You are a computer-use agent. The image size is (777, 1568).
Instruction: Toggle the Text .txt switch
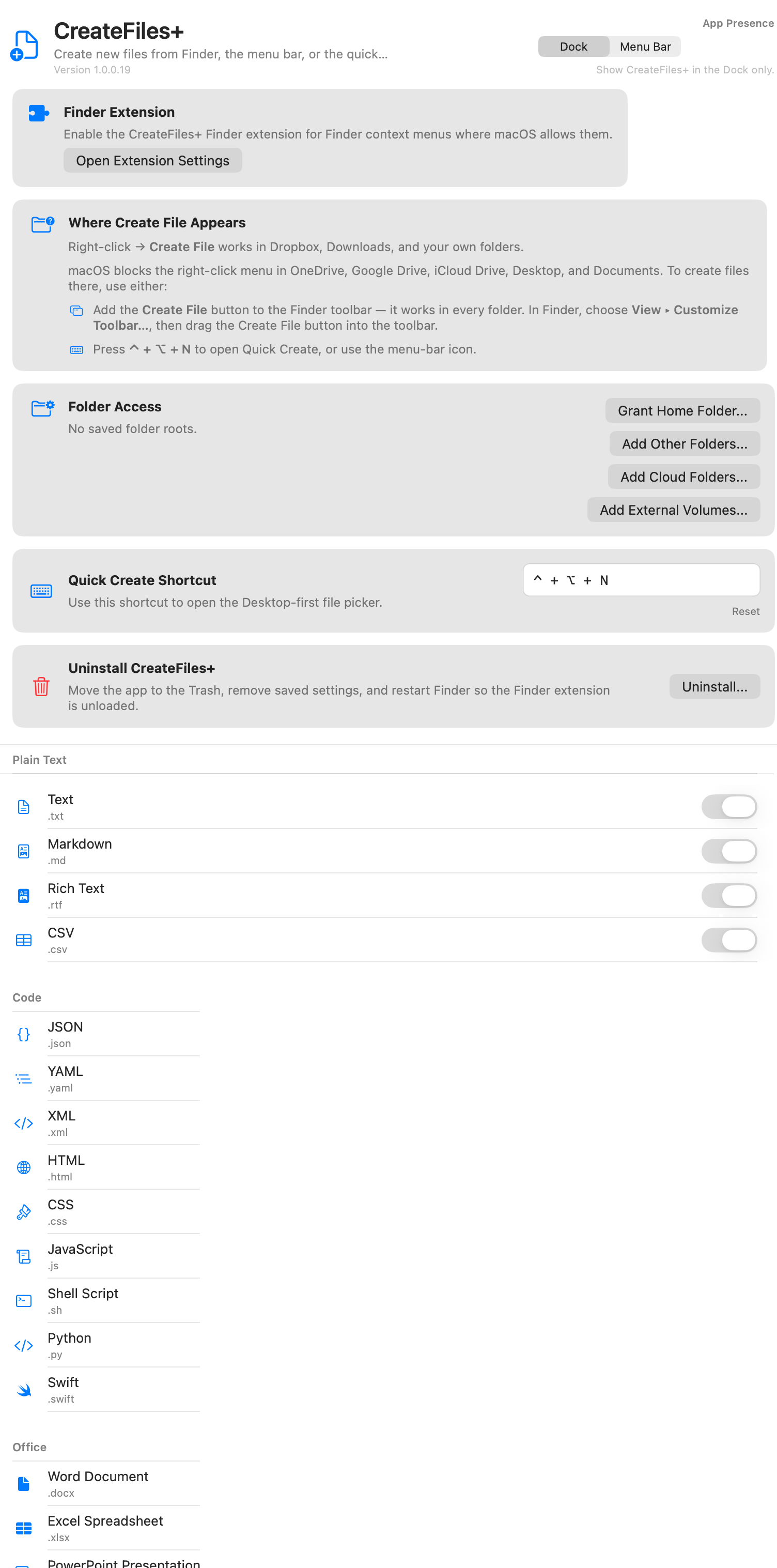point(729,807)
